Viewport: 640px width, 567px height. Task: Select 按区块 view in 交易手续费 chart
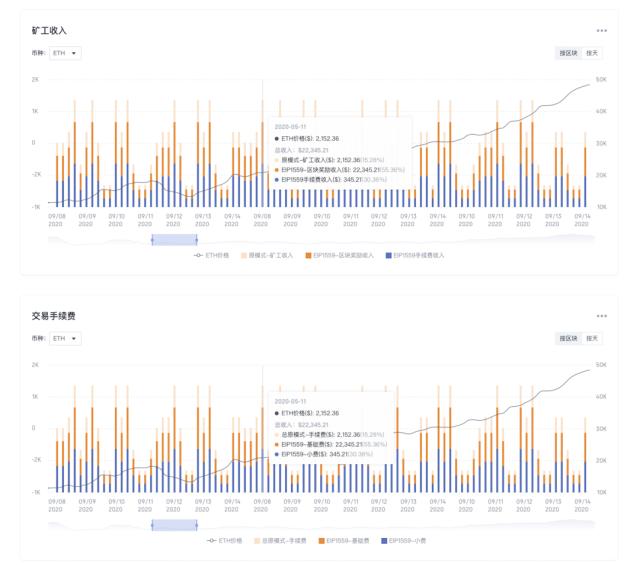(x=568, y=338)
